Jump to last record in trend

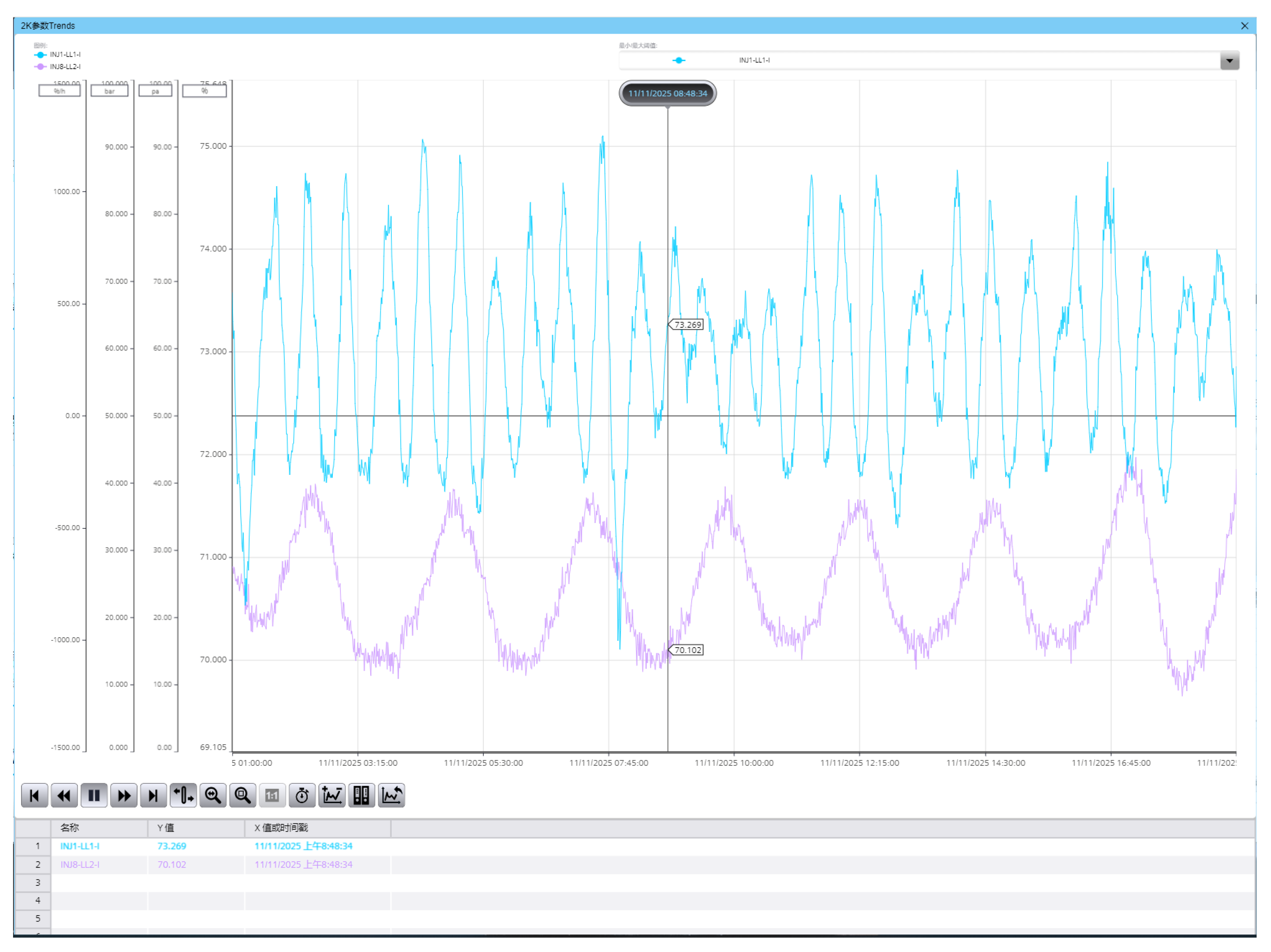click(153, 796)
